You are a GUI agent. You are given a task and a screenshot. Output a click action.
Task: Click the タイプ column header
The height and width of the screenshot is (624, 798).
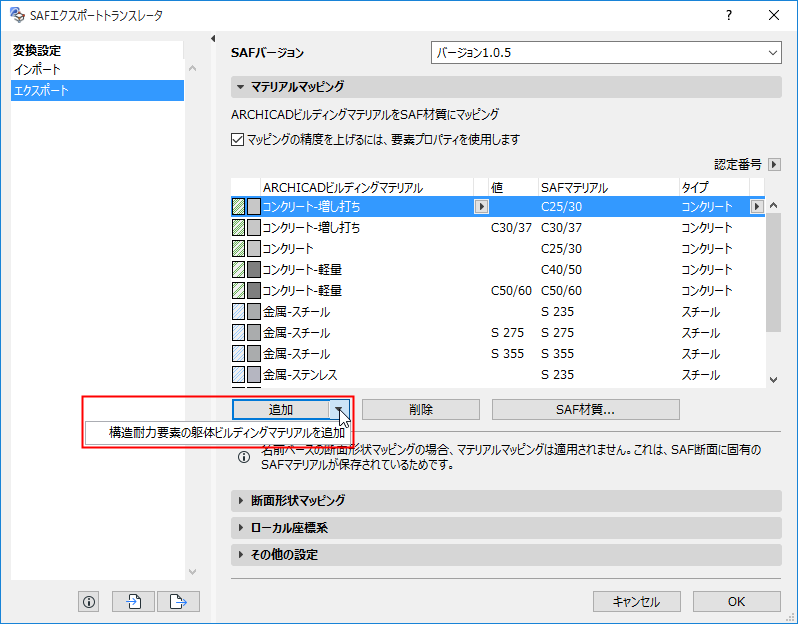tap(715, 187)
